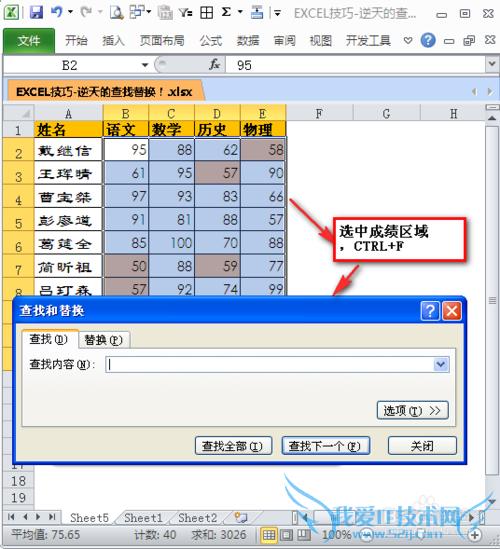500x549 pixels.
Task: Open Undo history dropdown arrow
Action: pos(70,12)
